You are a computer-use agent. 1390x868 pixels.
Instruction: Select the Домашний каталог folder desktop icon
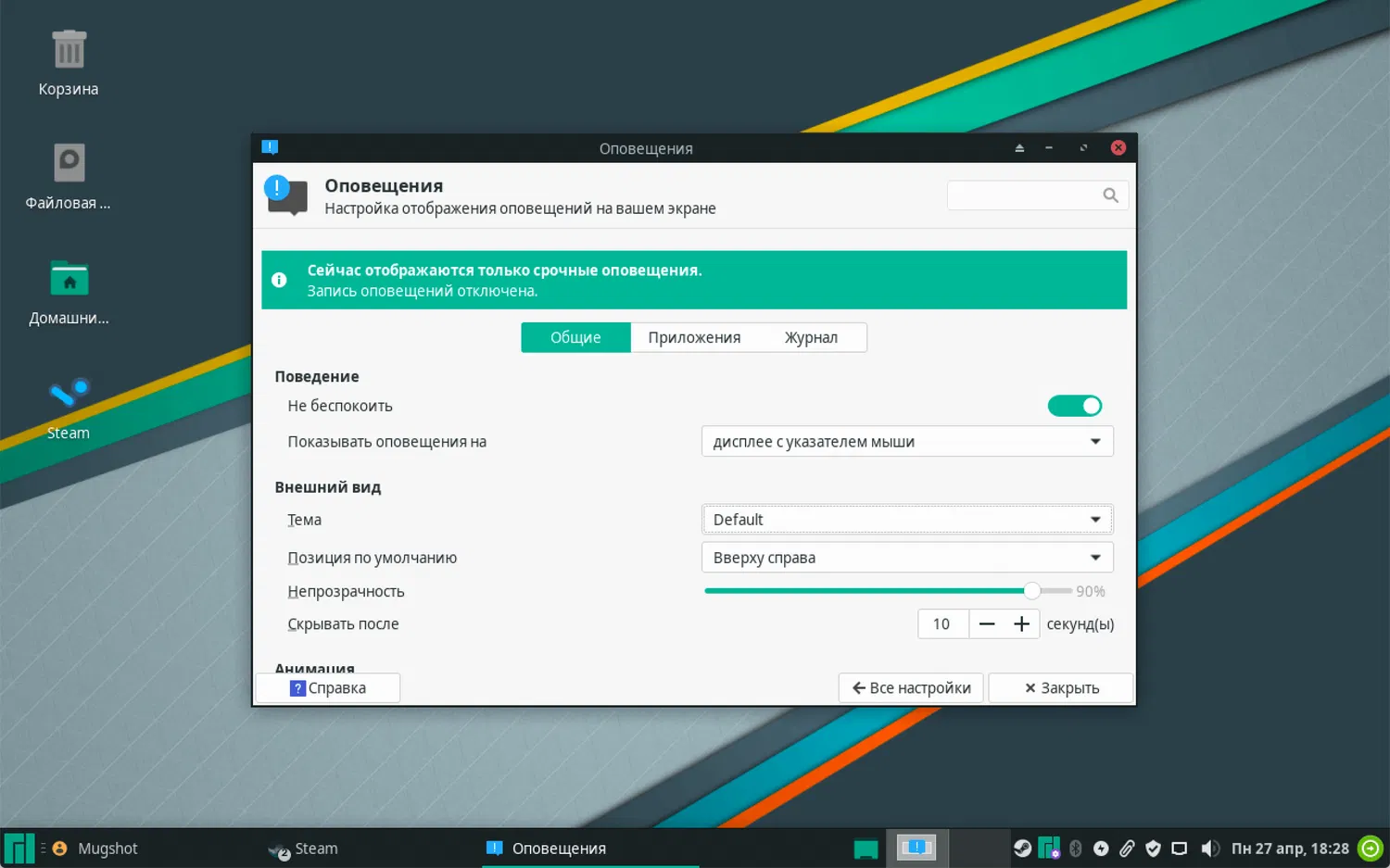[69, 291]
